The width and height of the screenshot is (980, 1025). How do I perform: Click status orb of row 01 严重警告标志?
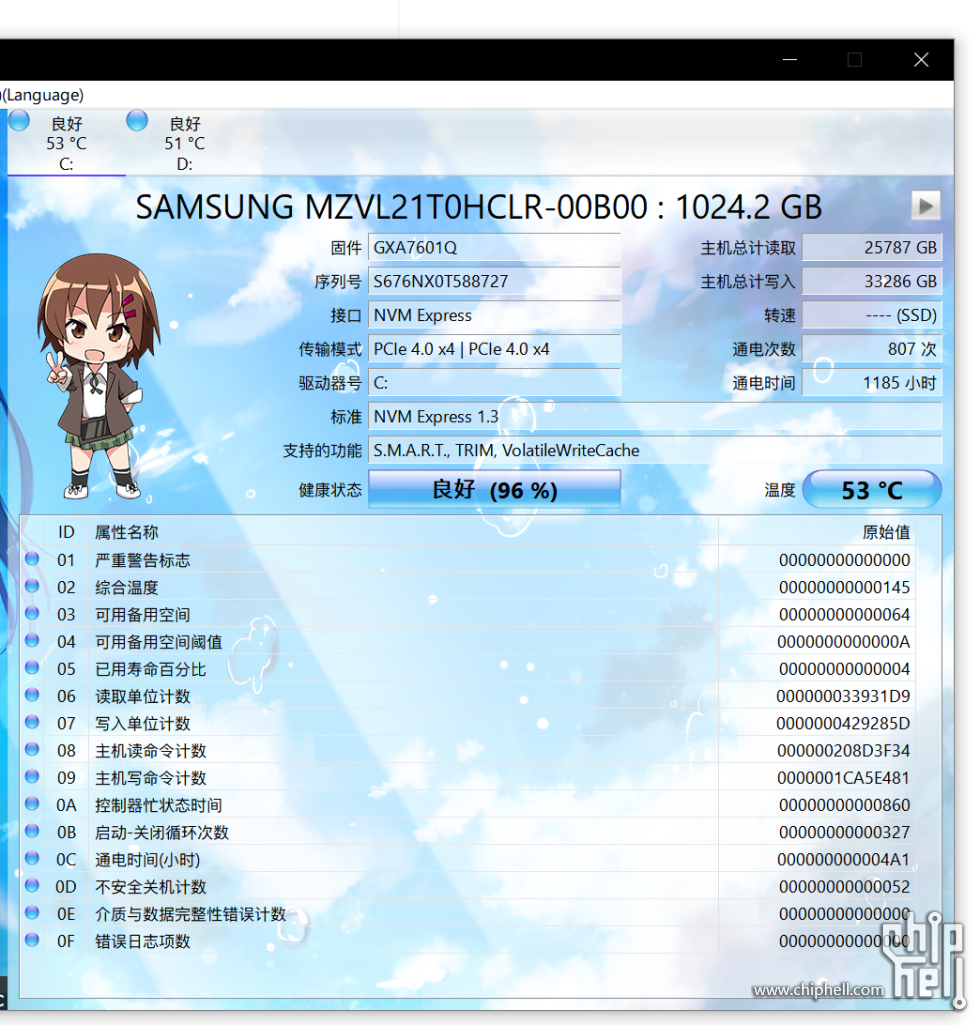(x=32, y=559)
